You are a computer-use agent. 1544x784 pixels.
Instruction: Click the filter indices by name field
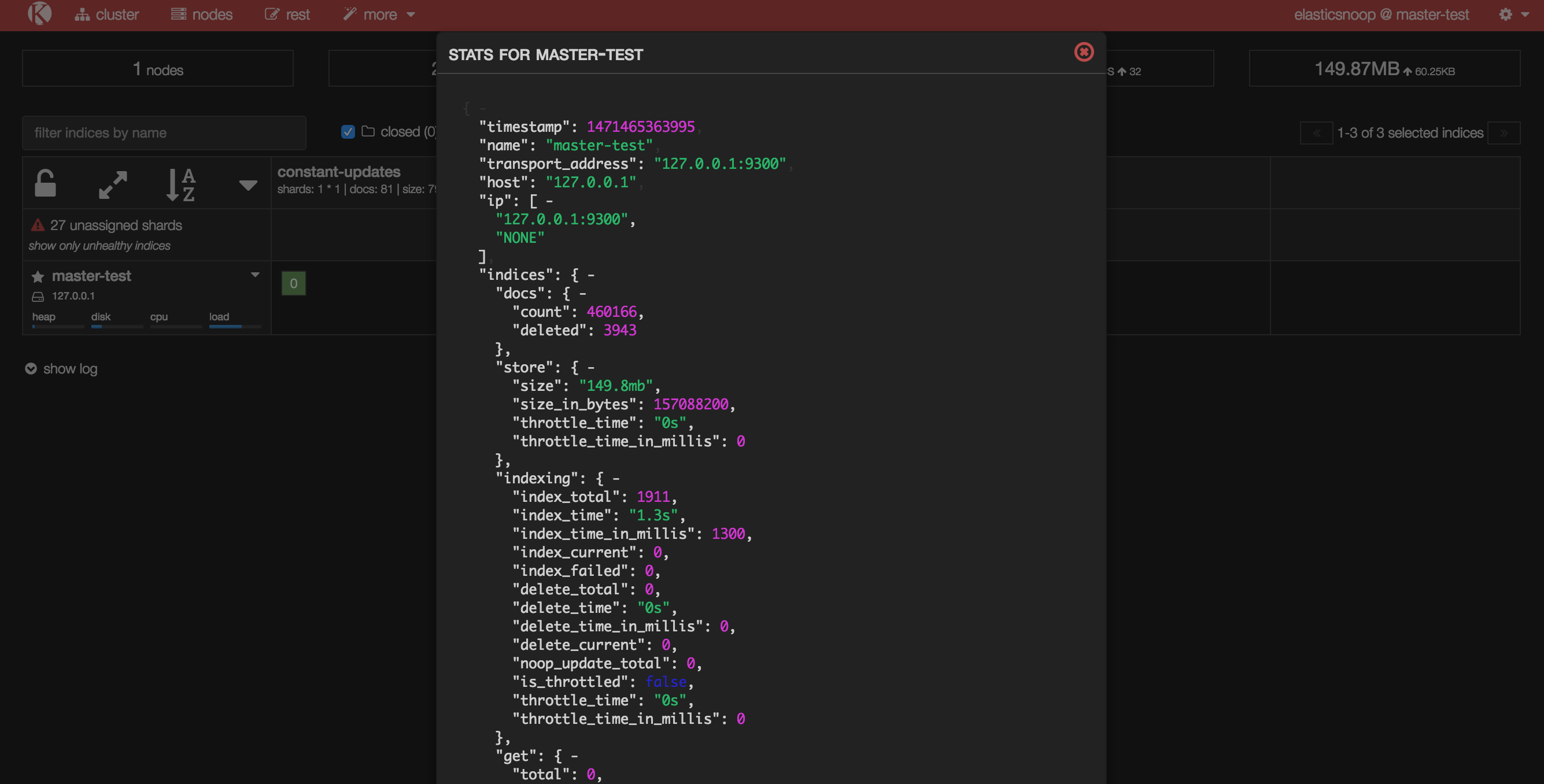[x=164, y=132]
